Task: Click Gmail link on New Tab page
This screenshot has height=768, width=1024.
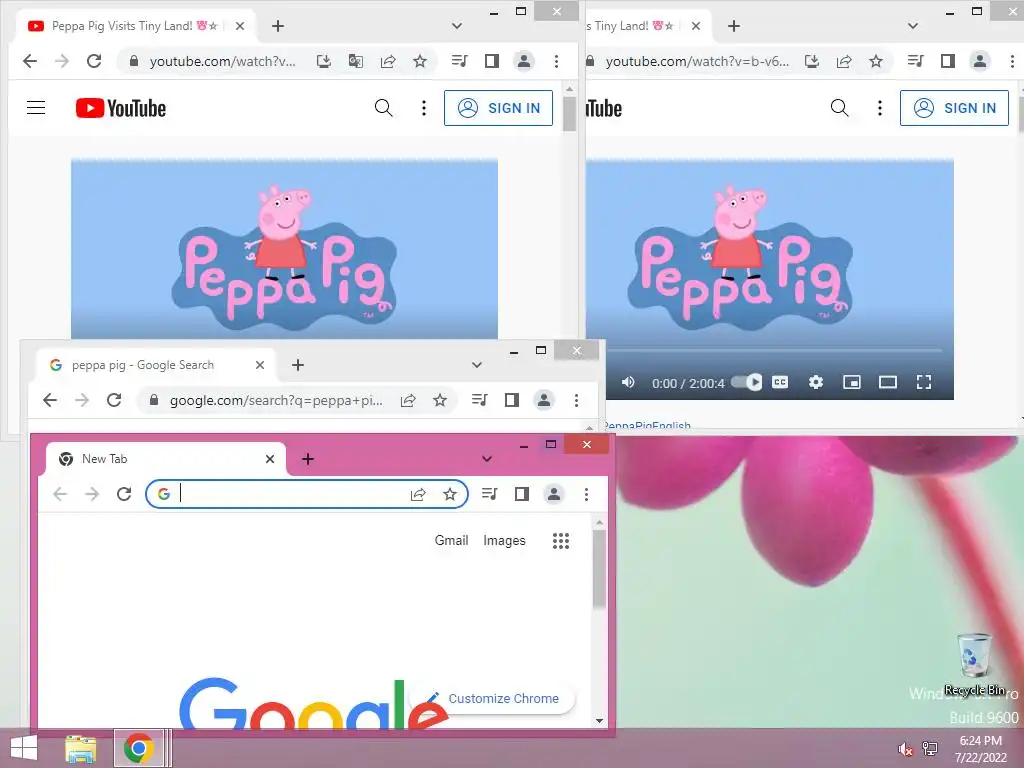Action: (451, 541)
